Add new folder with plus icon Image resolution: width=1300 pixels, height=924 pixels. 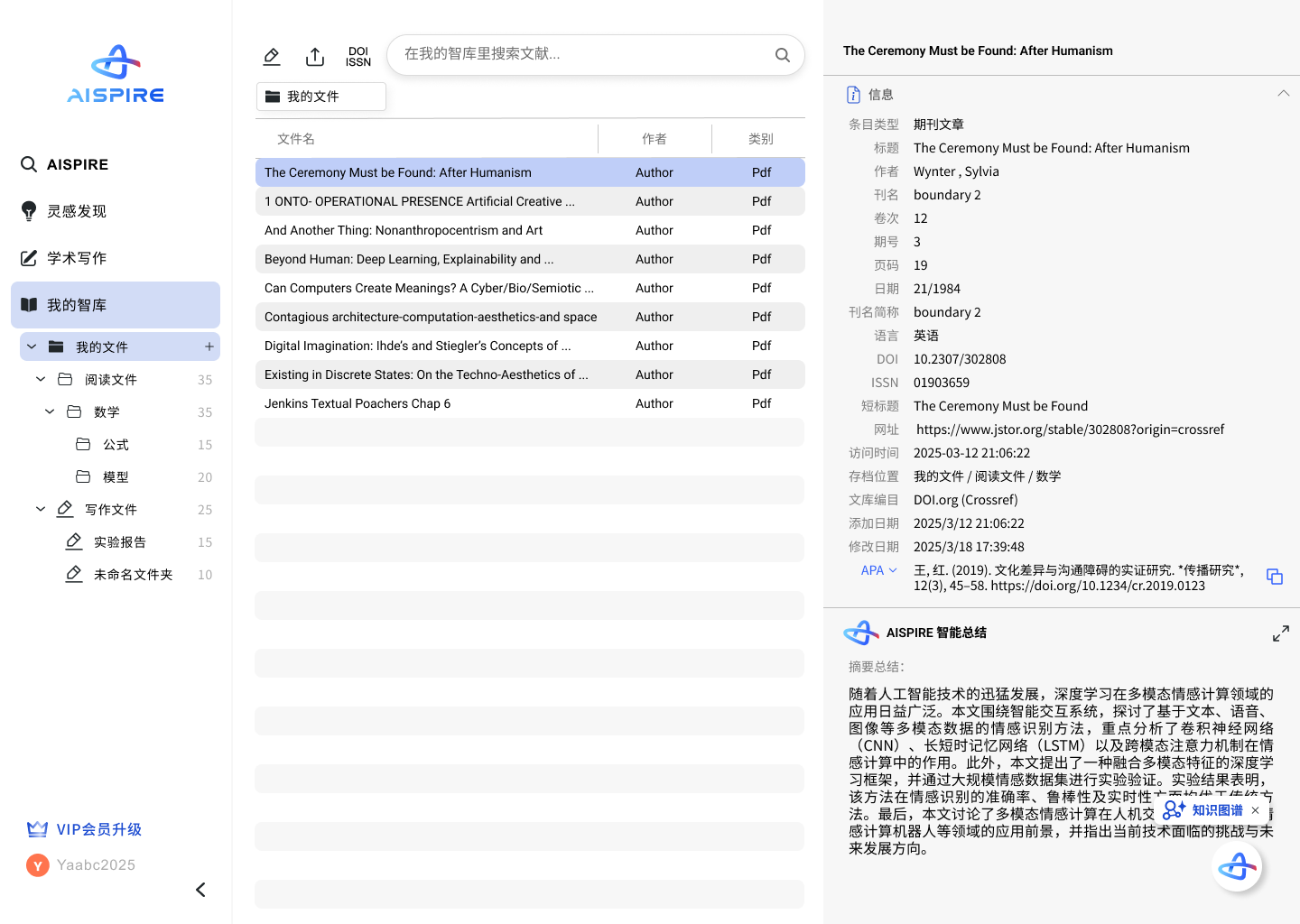pyautogui.click(x=209, y=346)
